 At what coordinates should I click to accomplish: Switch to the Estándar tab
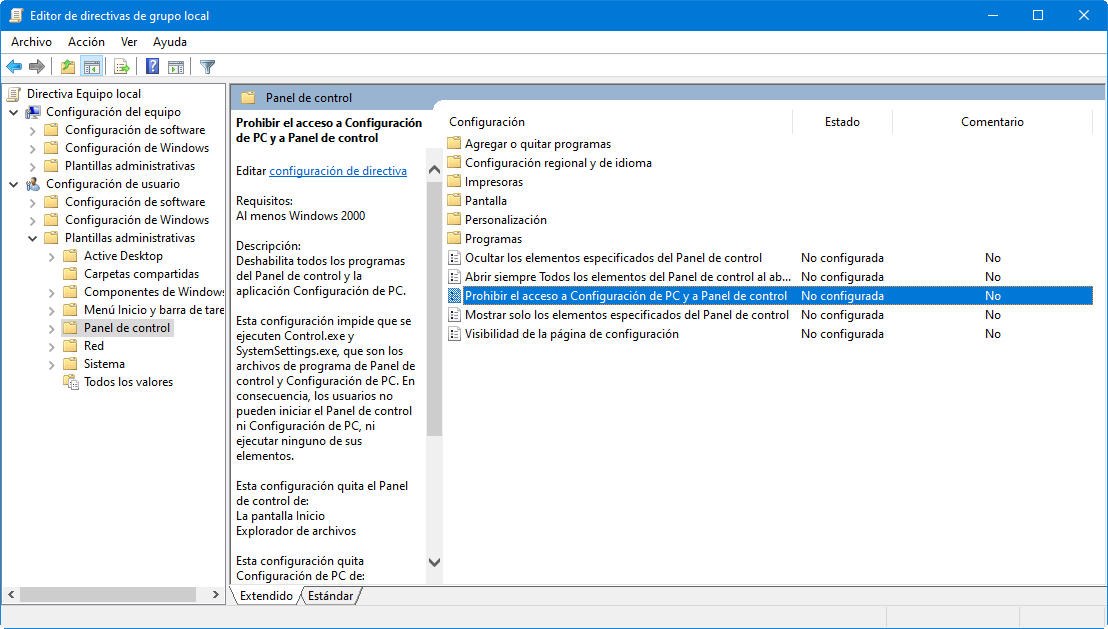[x=331, y=596]
